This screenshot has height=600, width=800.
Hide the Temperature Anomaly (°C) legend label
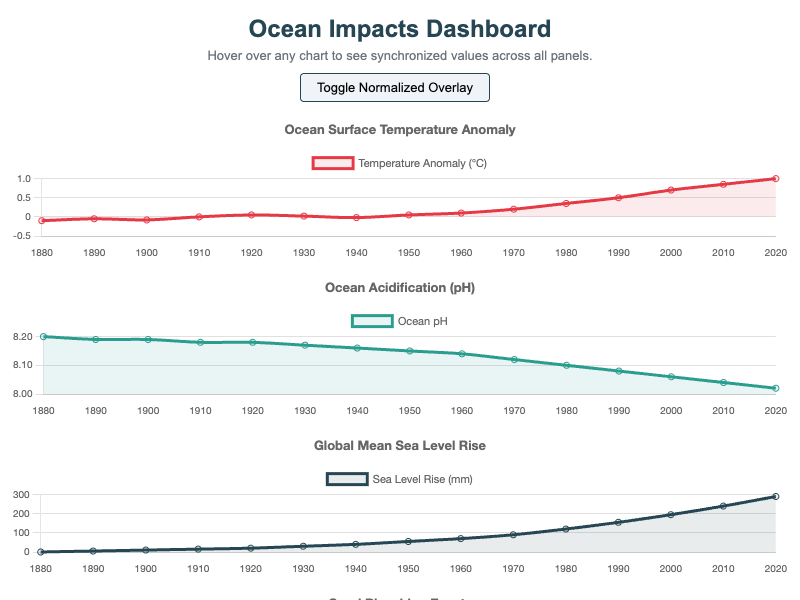point(422,163)
